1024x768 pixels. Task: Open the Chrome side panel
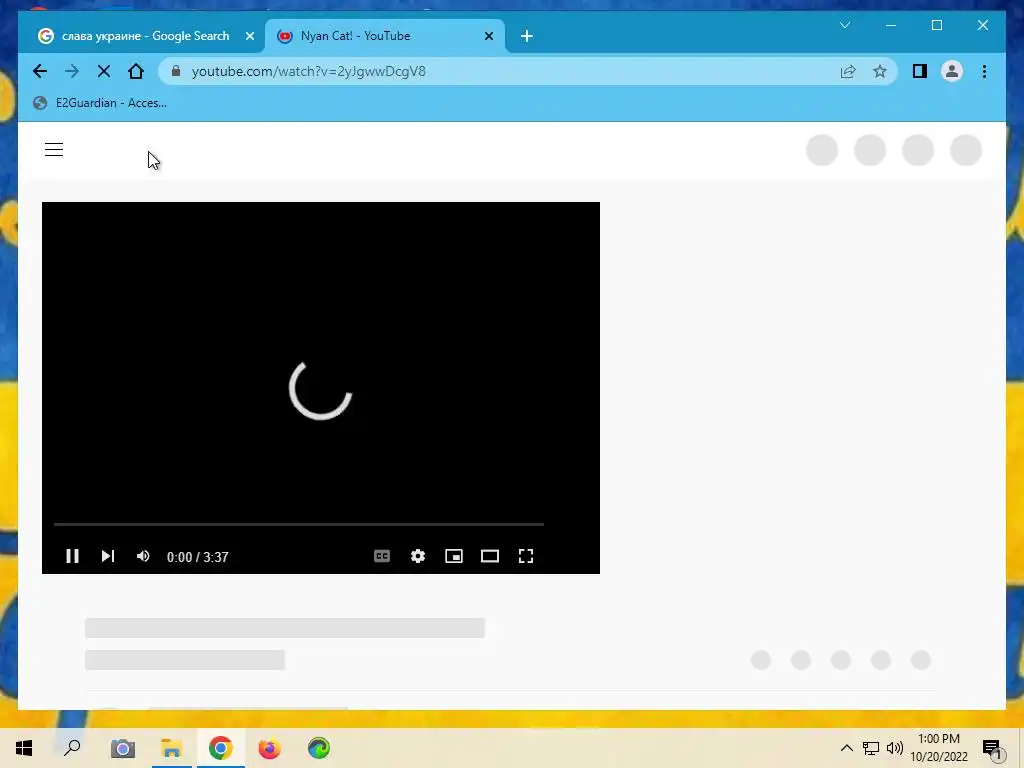tap(920, 71)
